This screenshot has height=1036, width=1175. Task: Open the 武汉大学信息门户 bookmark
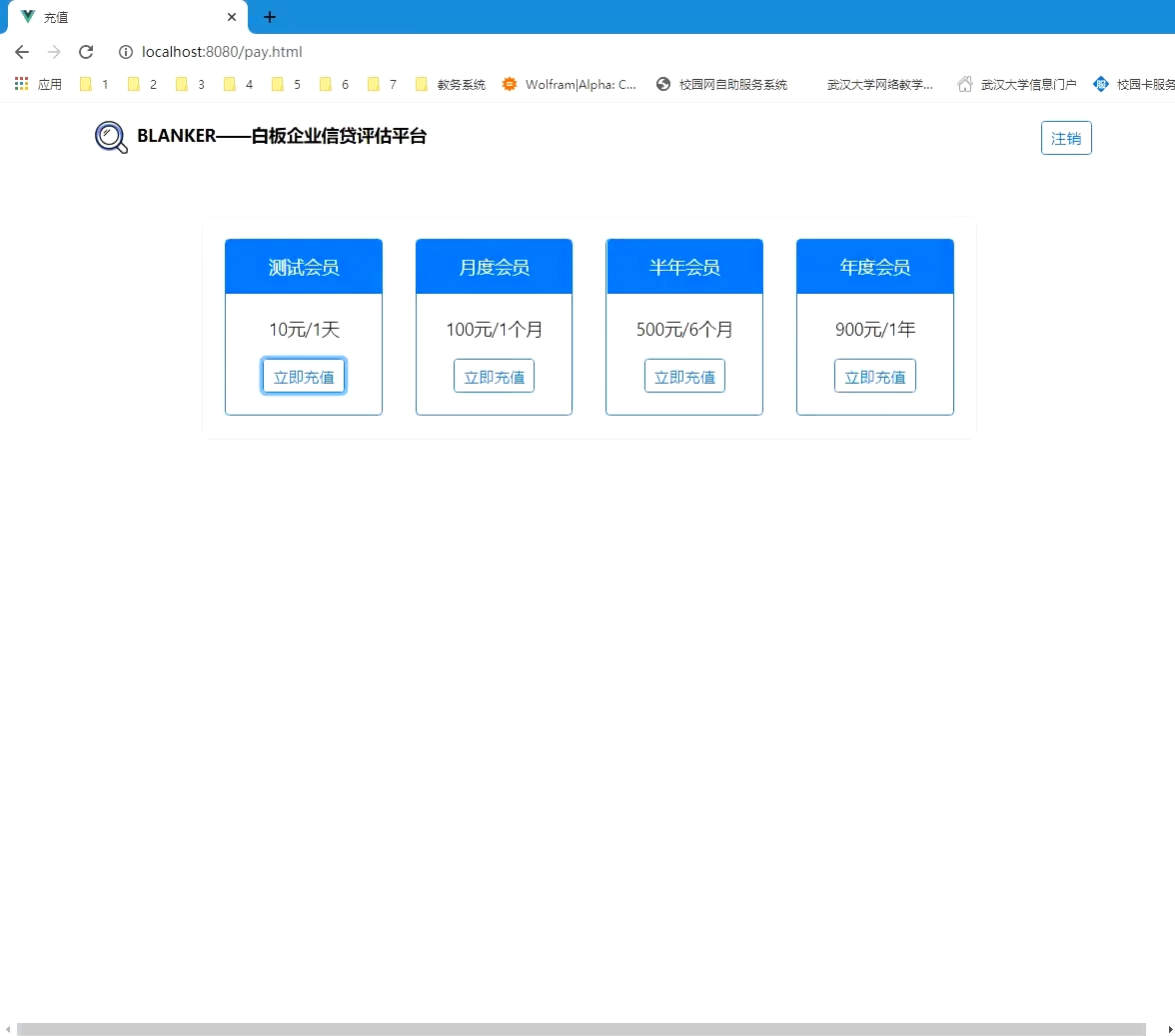[1017, 84]
